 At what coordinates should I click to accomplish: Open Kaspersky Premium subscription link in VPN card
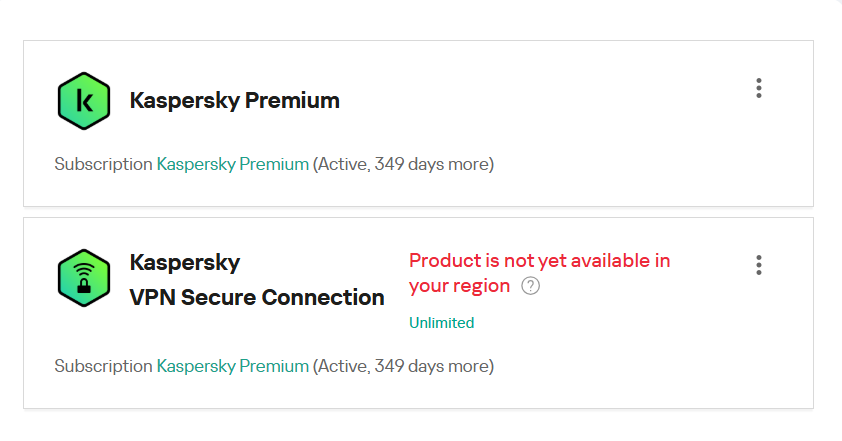(x=232, y=366)
